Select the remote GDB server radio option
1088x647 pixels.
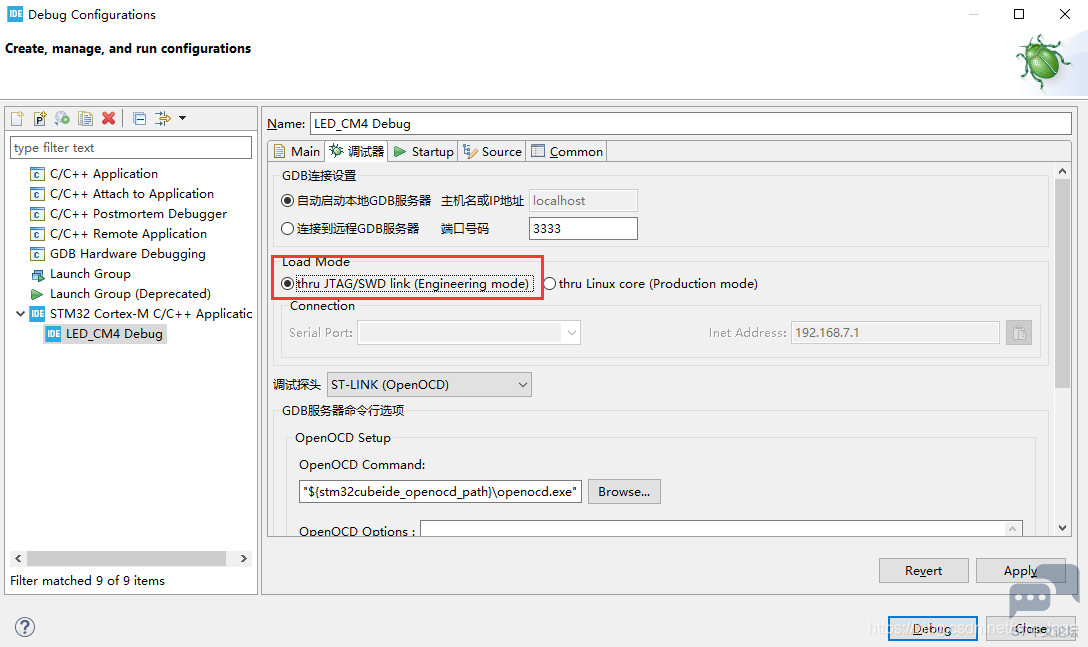[x=287, y=228]
